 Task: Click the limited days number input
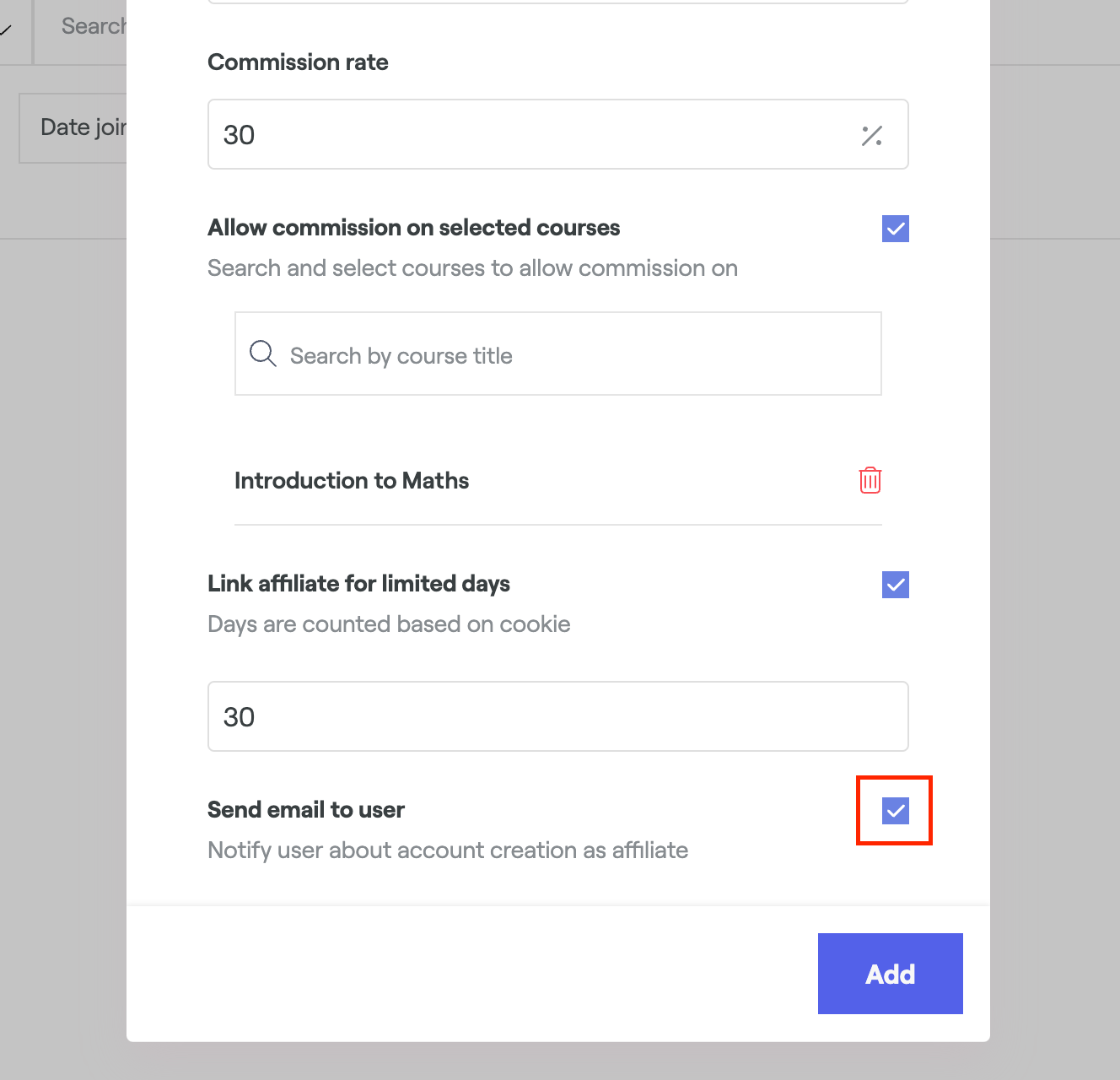click(x=557, y=716)
